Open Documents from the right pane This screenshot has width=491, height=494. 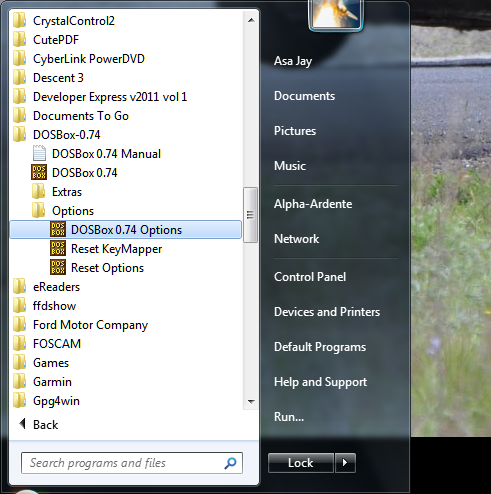304,96
